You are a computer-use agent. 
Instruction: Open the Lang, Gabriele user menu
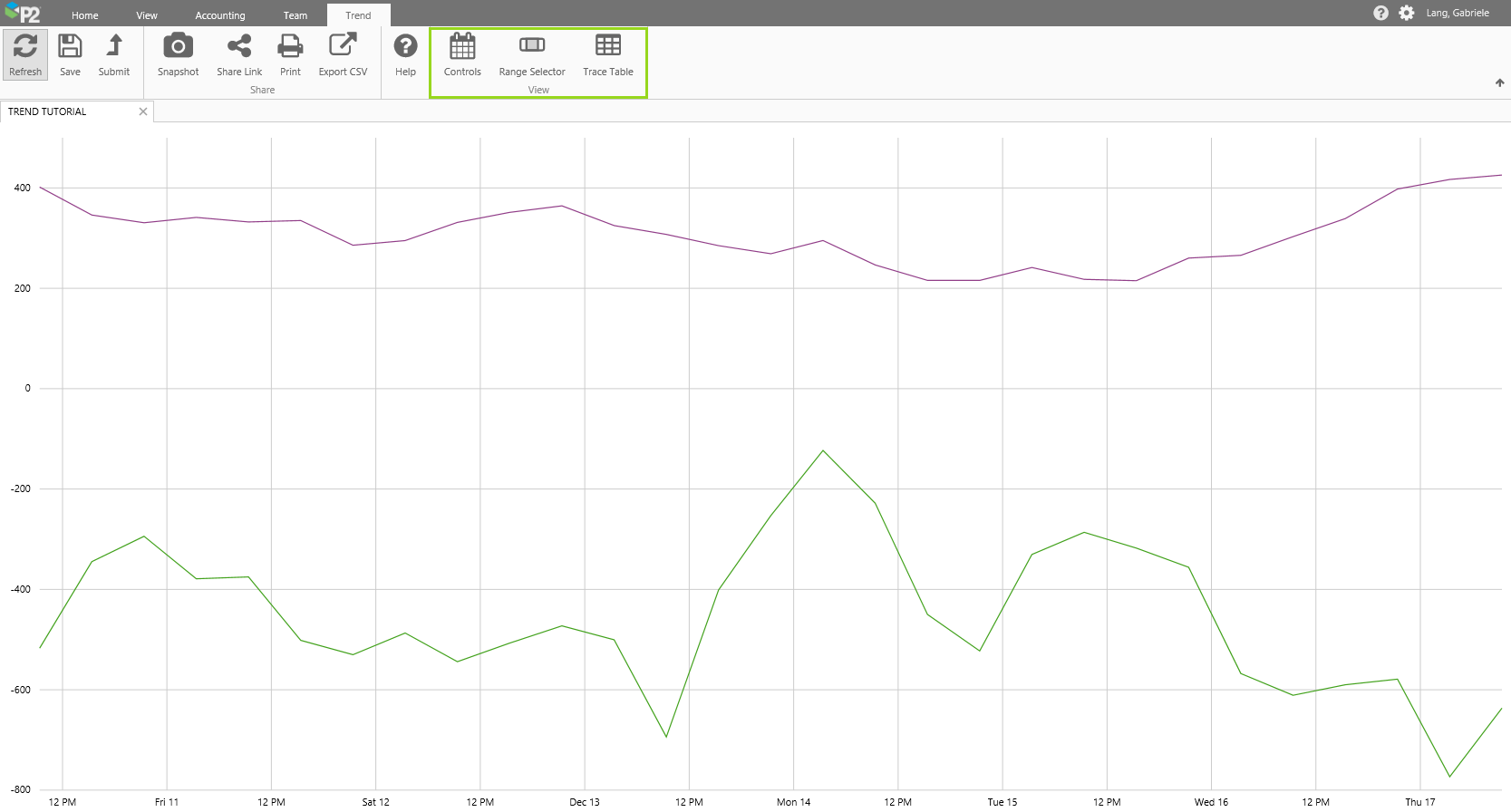point(1457,13)
